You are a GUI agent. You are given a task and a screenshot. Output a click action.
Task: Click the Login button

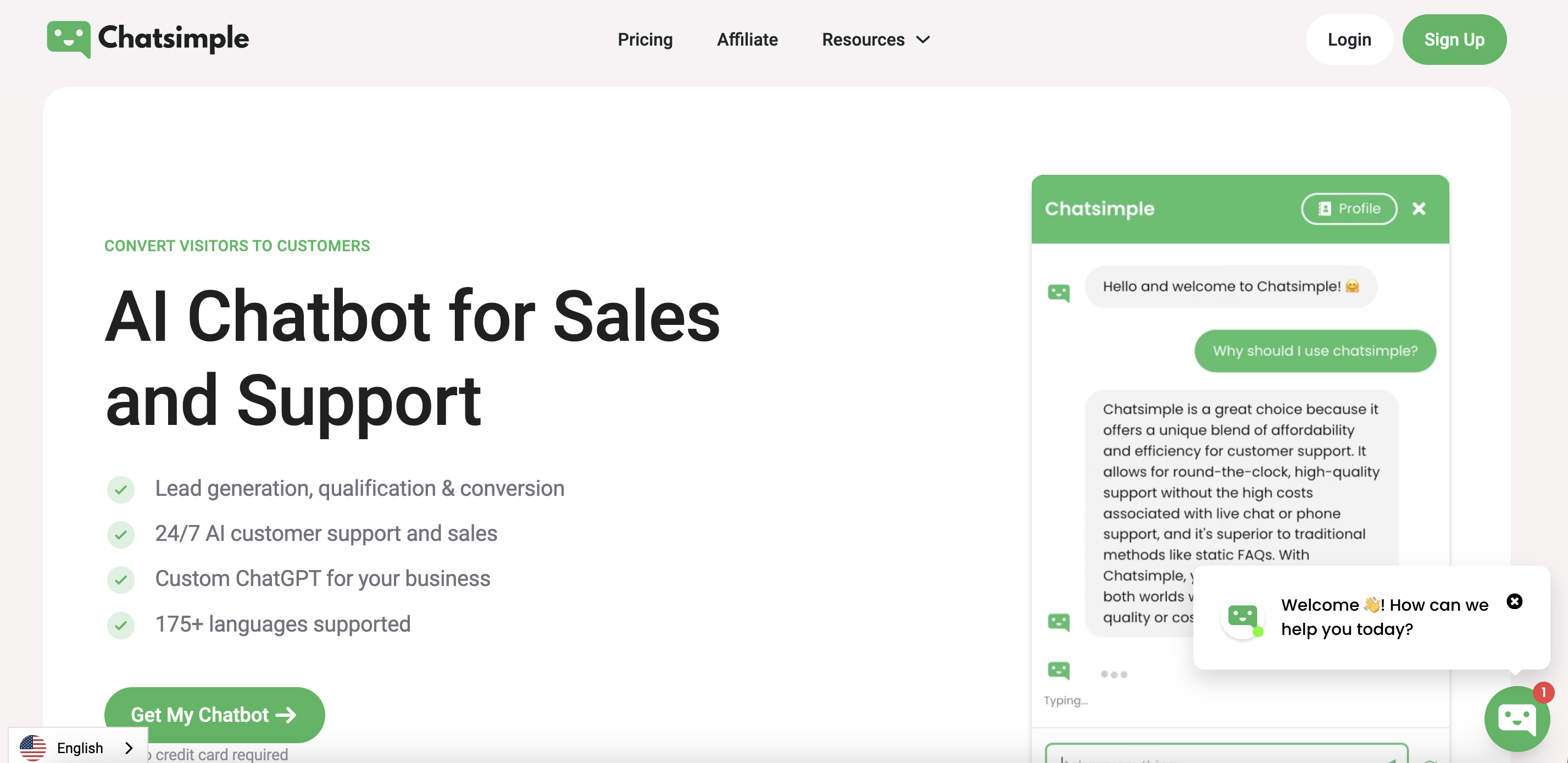click(x=1349, y=40)
